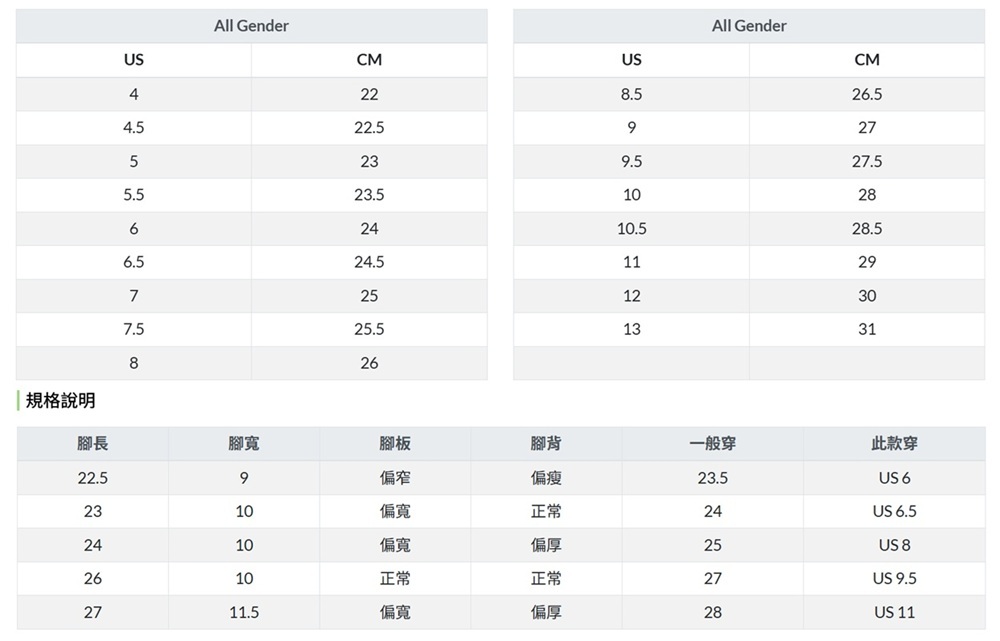Click the left All Gender table header
The width and height of the screenshot is (1000, 641).
[251, 26]
